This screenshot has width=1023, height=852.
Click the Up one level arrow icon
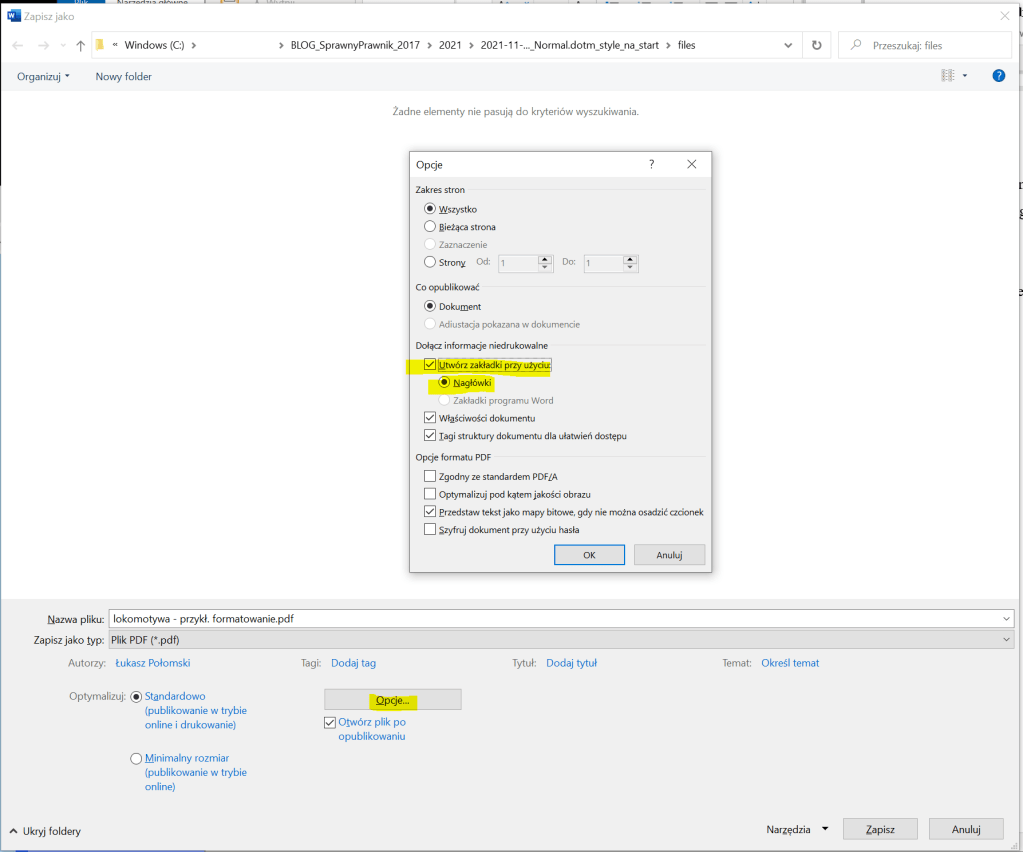[81, 46]
